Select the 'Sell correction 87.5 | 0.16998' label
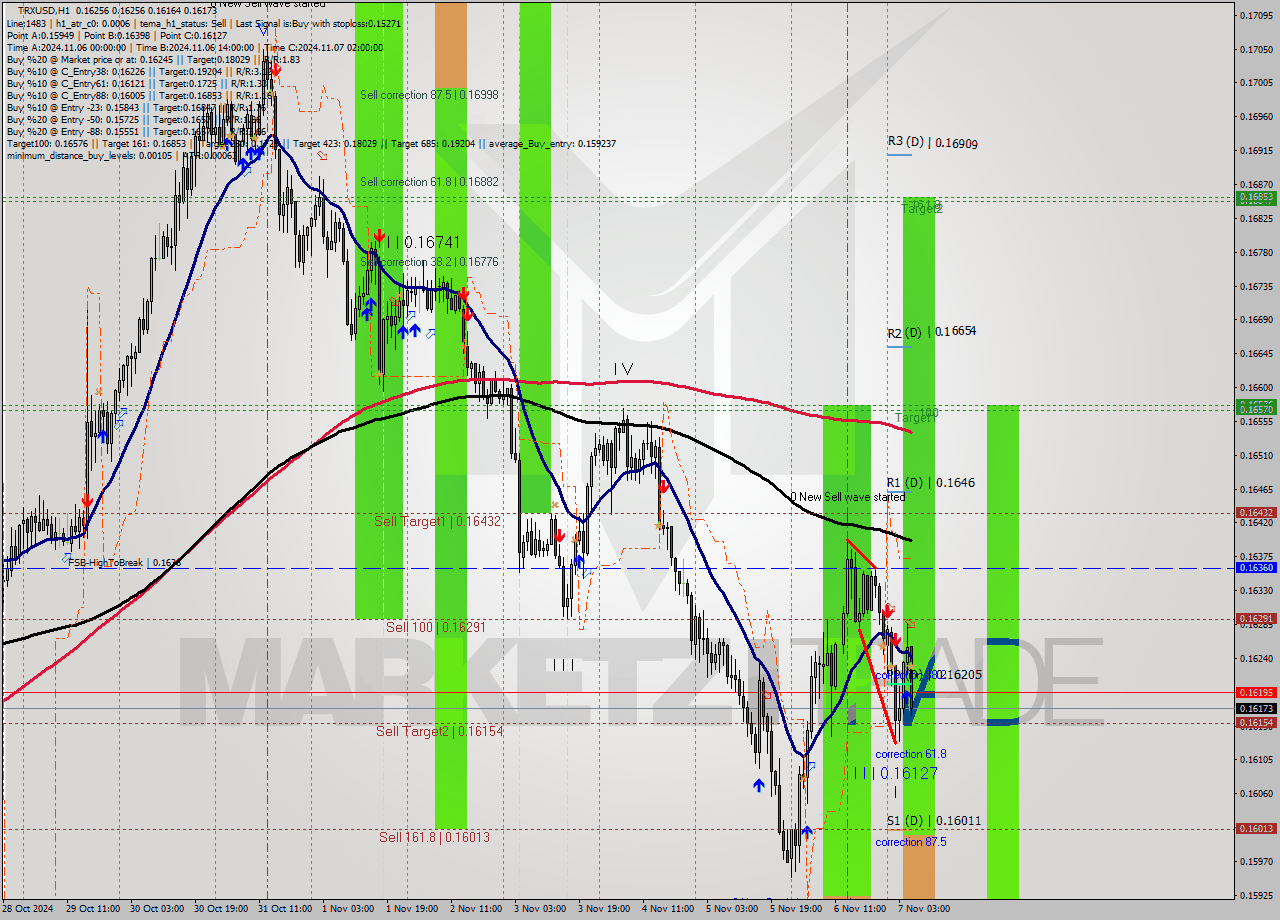The image size is (1280, 920). tap(429, 95)
